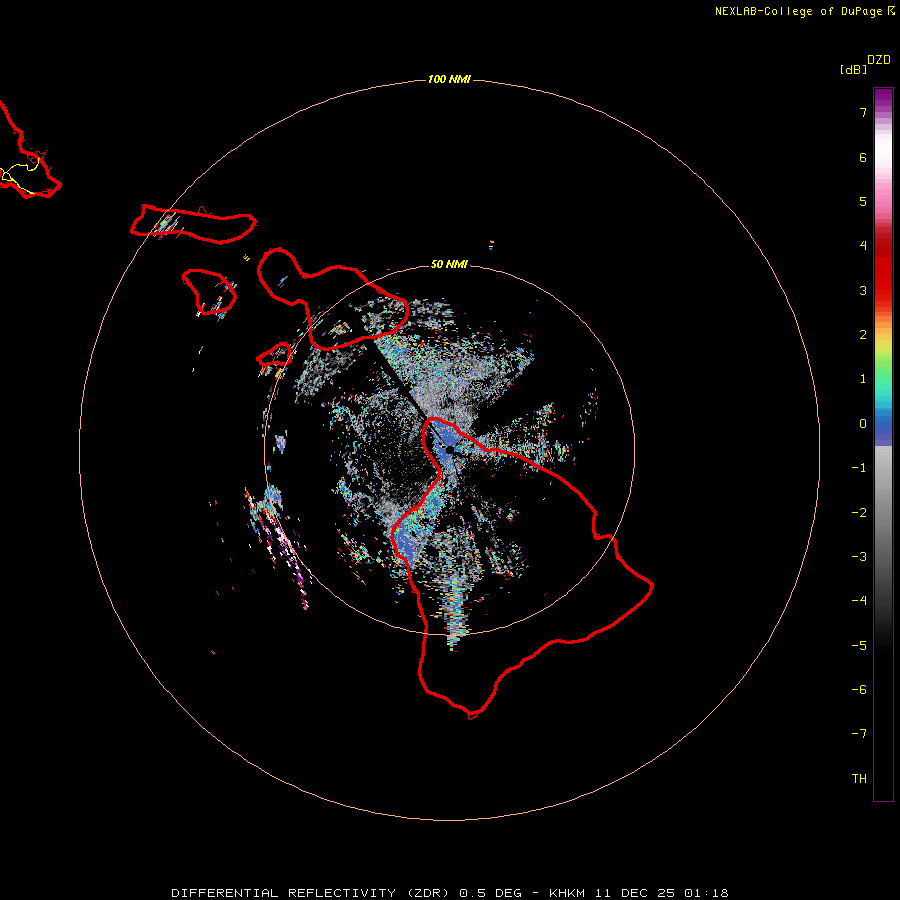Click the -4 value on color scale
This screenshot has width=900, height=900.
tap(859, 601)
